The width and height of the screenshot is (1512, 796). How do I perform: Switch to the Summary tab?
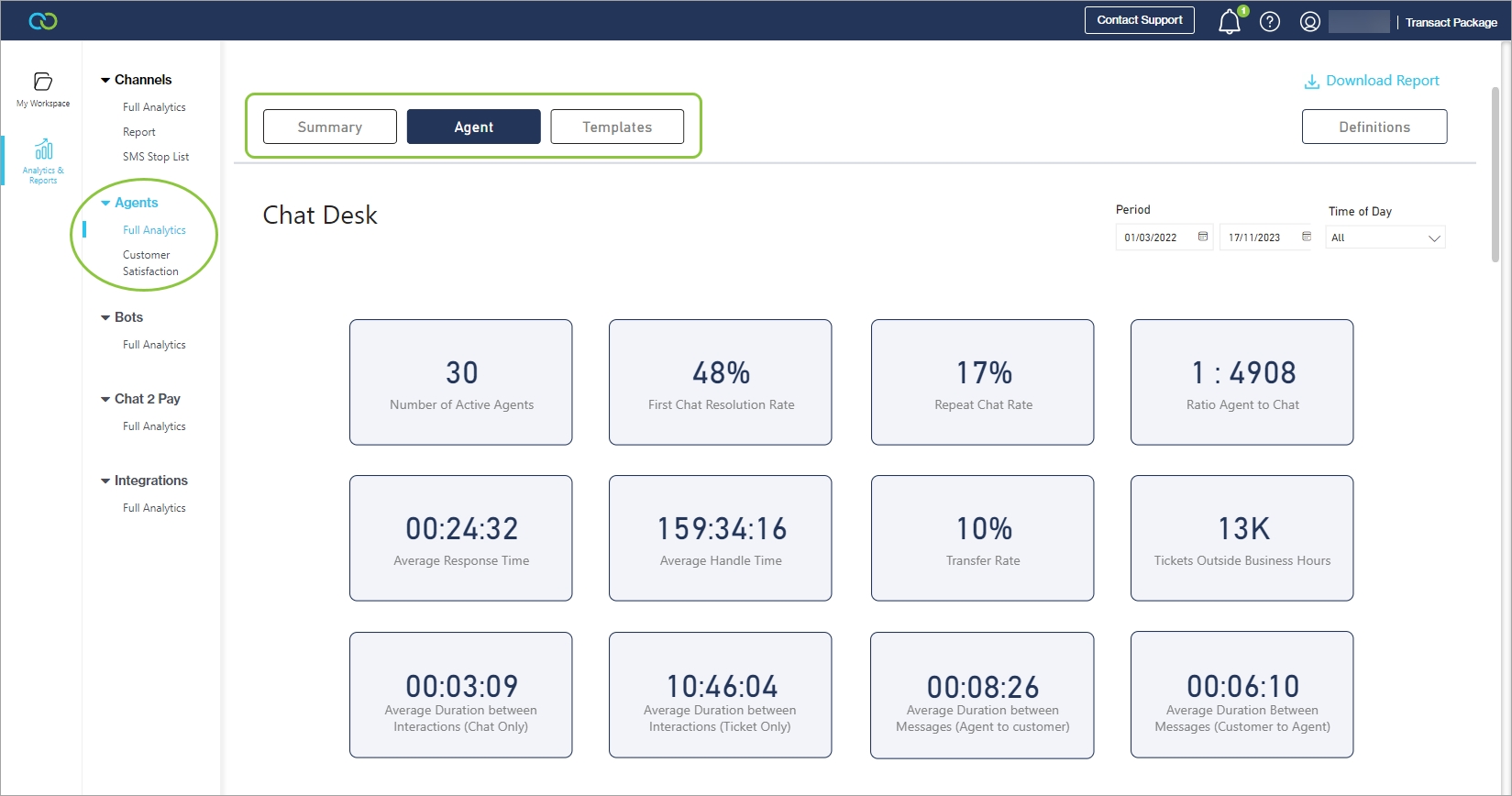(x=330, y=127)
